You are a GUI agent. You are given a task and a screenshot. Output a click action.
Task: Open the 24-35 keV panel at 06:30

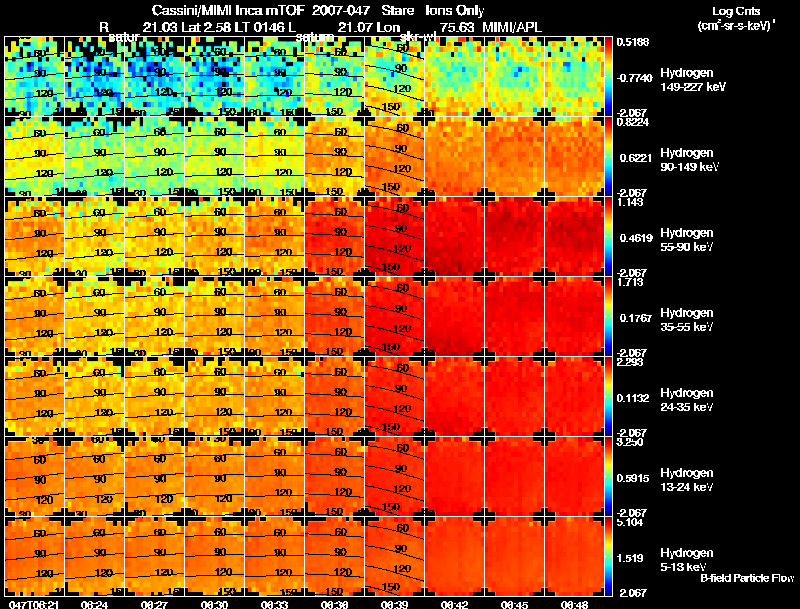pos(214,397)
